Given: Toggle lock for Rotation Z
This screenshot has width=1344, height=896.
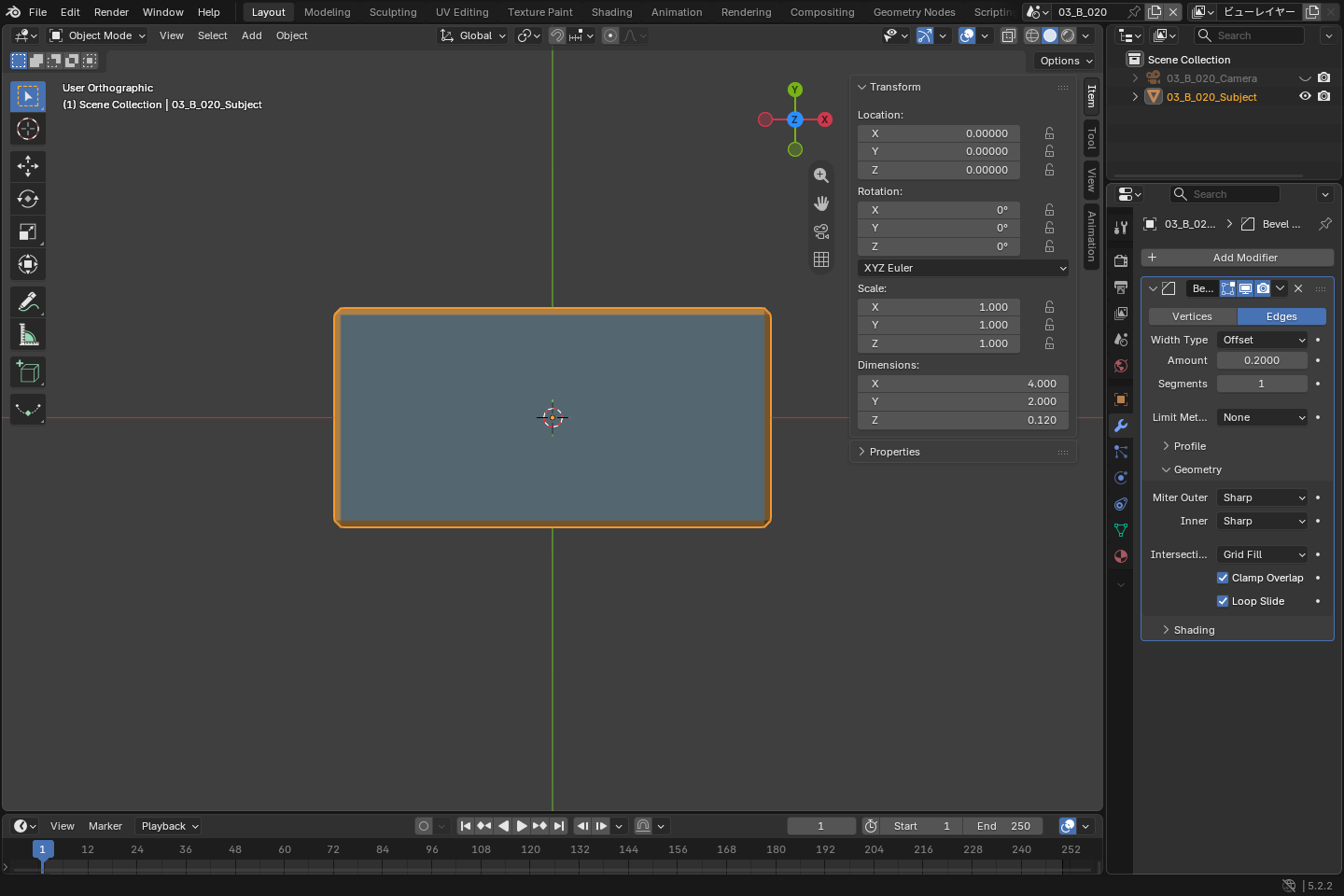Looking at the screenshot, I should point(1050,246).
